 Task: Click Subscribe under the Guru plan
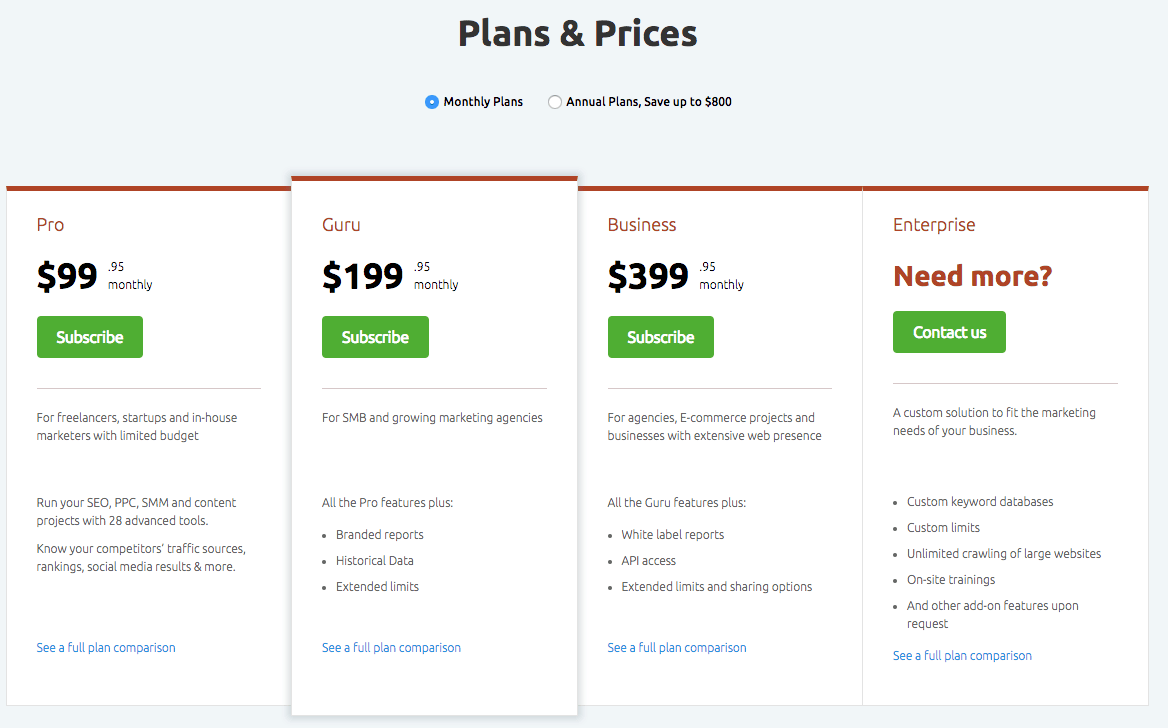click(375, 337)
